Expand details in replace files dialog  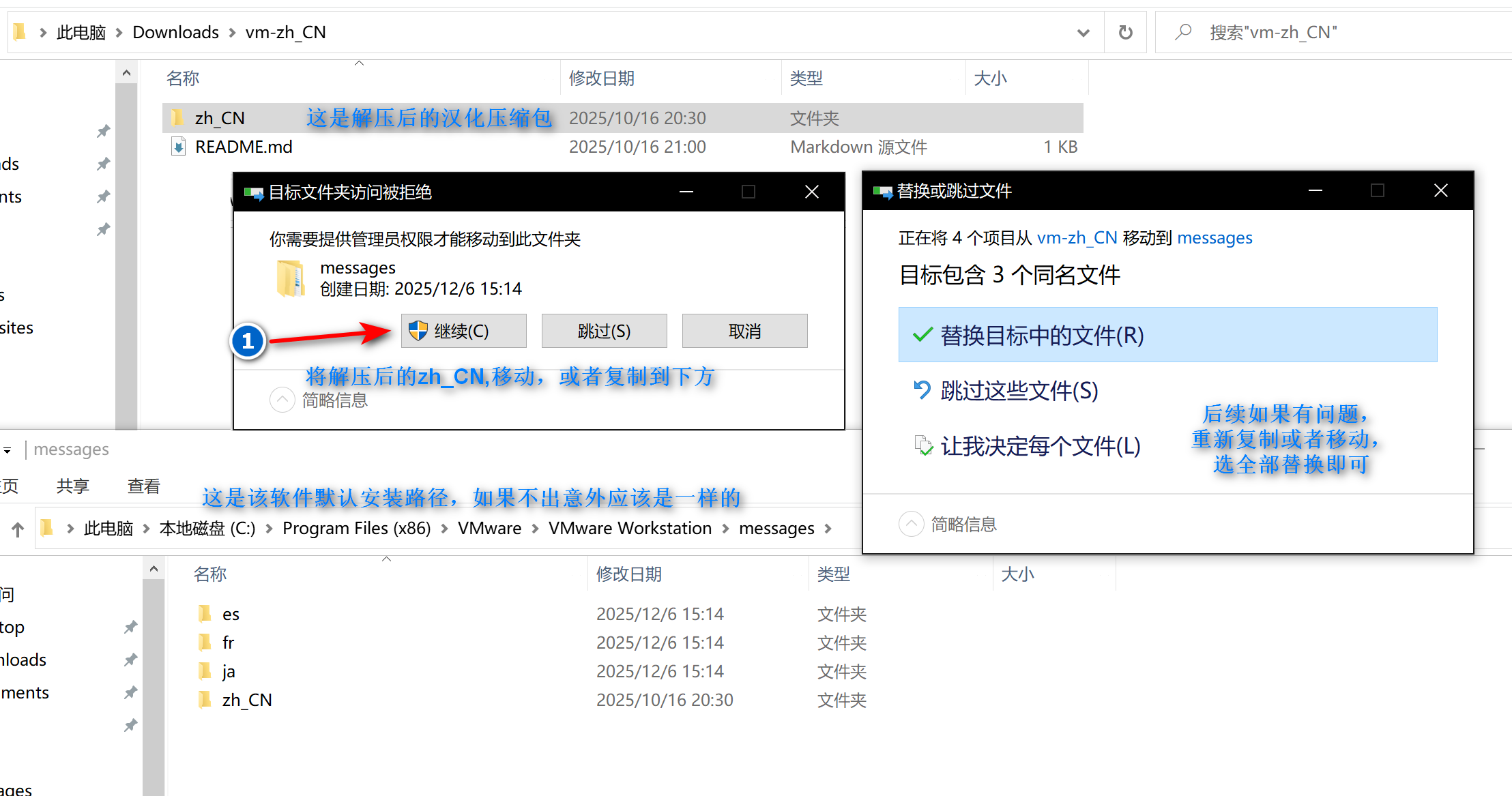(x=912, y=524)
